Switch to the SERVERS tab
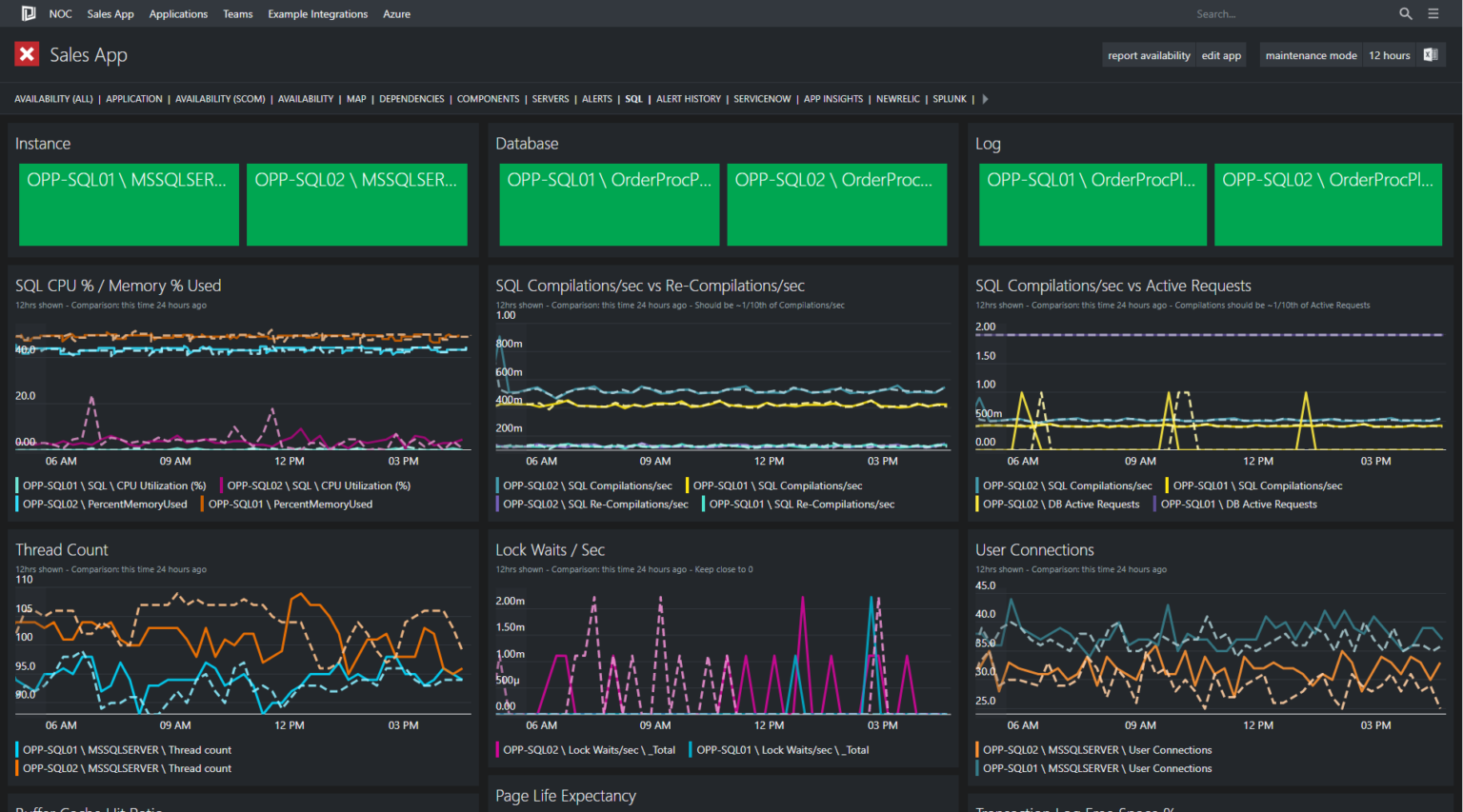 coord(551,99)
